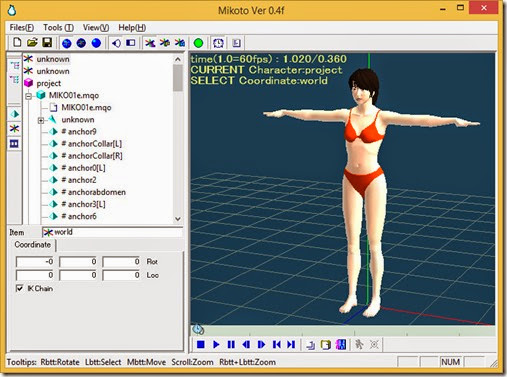This screenshot has width=507, height=377.
Task: Click the second tree-view sidebar icon
Action: (14, 80)
